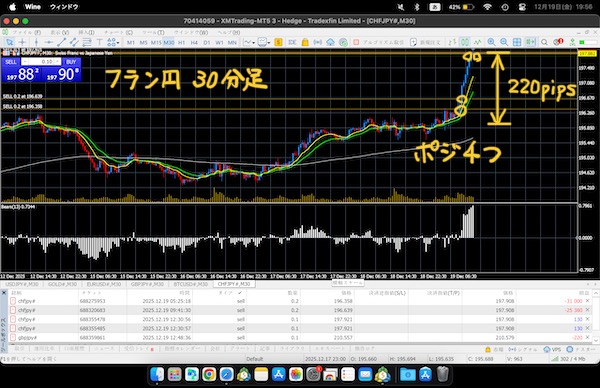Select the trendline drawing tool
This screenshot has width=600, height=388.
(62, 42)
